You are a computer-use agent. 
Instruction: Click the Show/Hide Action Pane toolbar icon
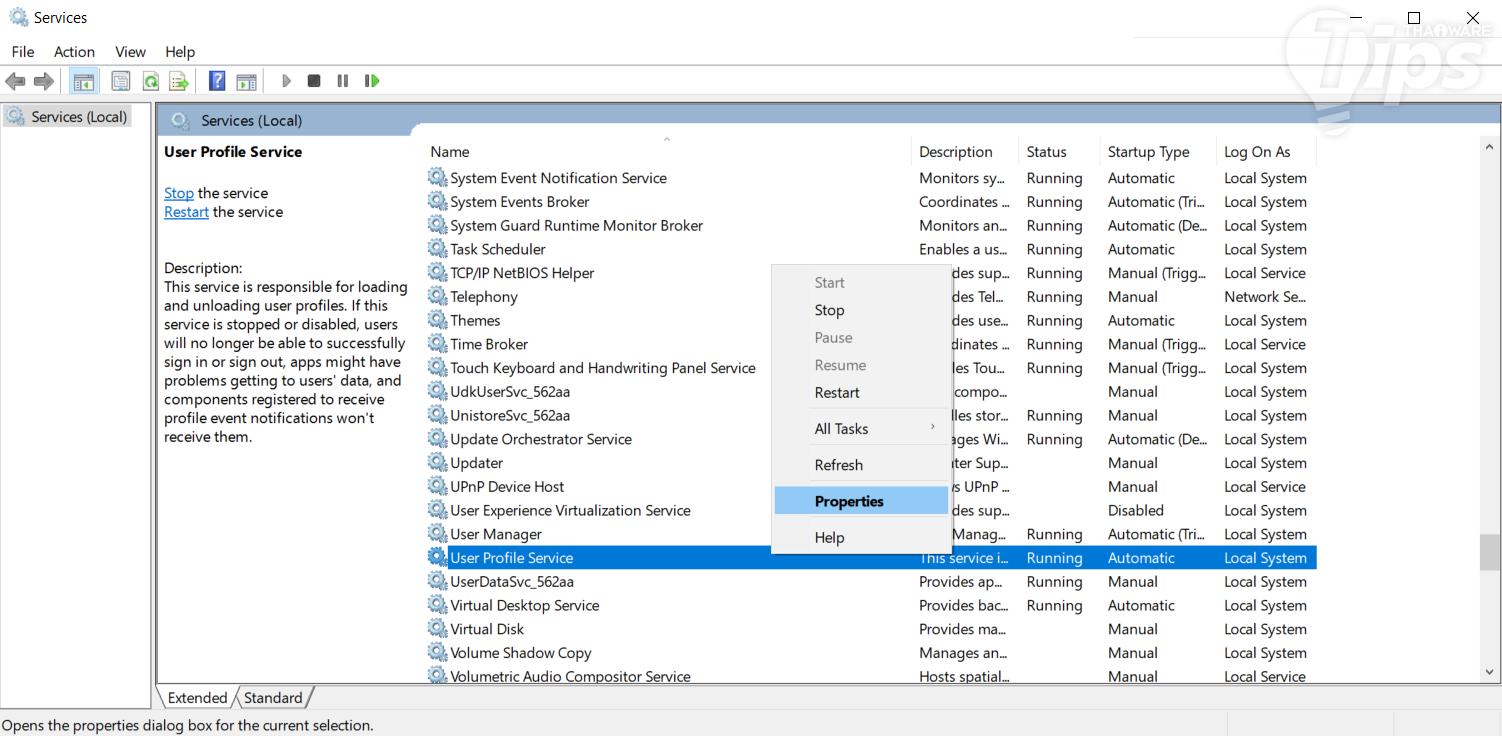pyautogui.click(x=246, y=81)
